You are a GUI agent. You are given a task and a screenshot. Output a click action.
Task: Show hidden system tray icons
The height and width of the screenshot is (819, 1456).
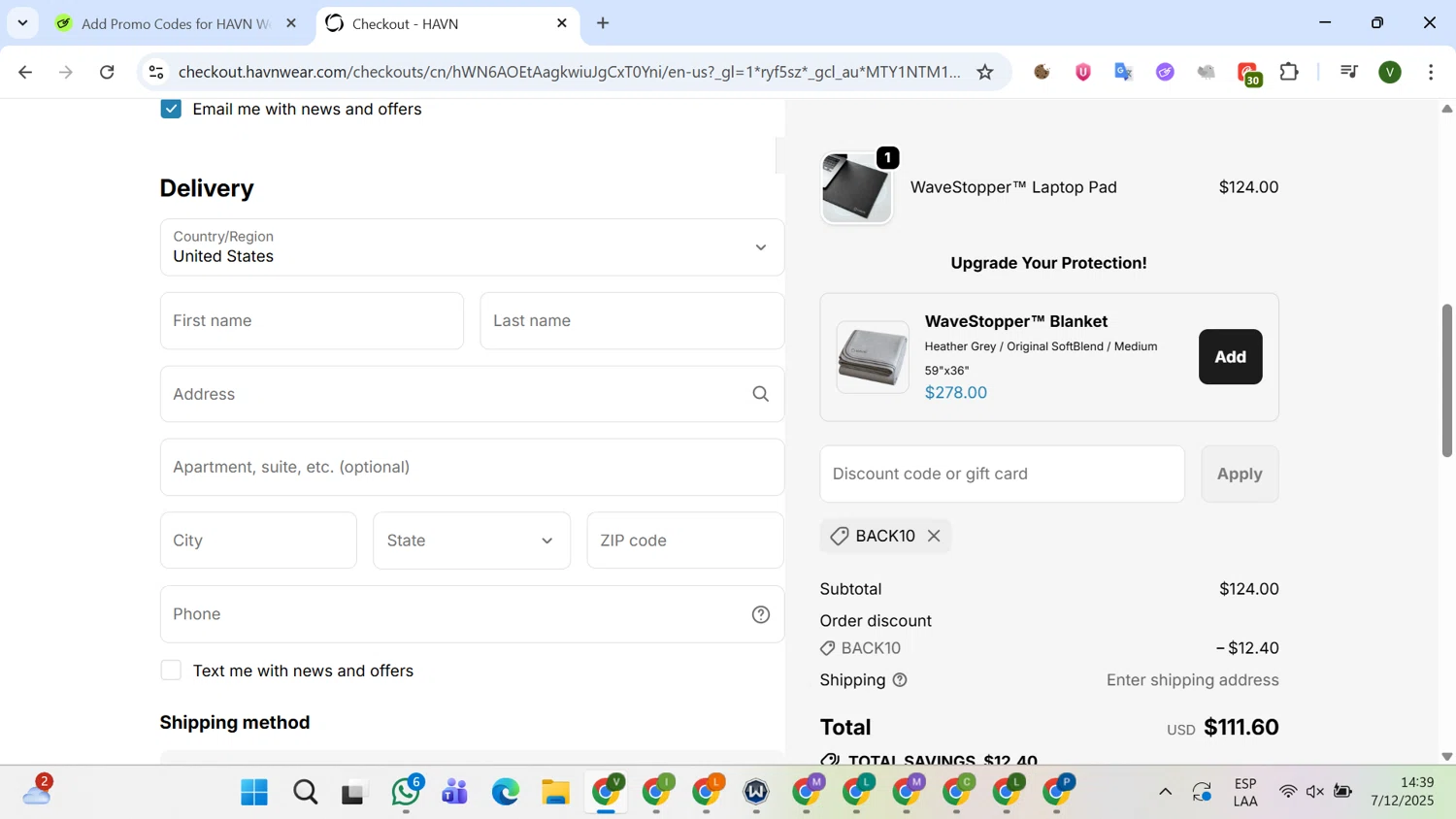1165,793
